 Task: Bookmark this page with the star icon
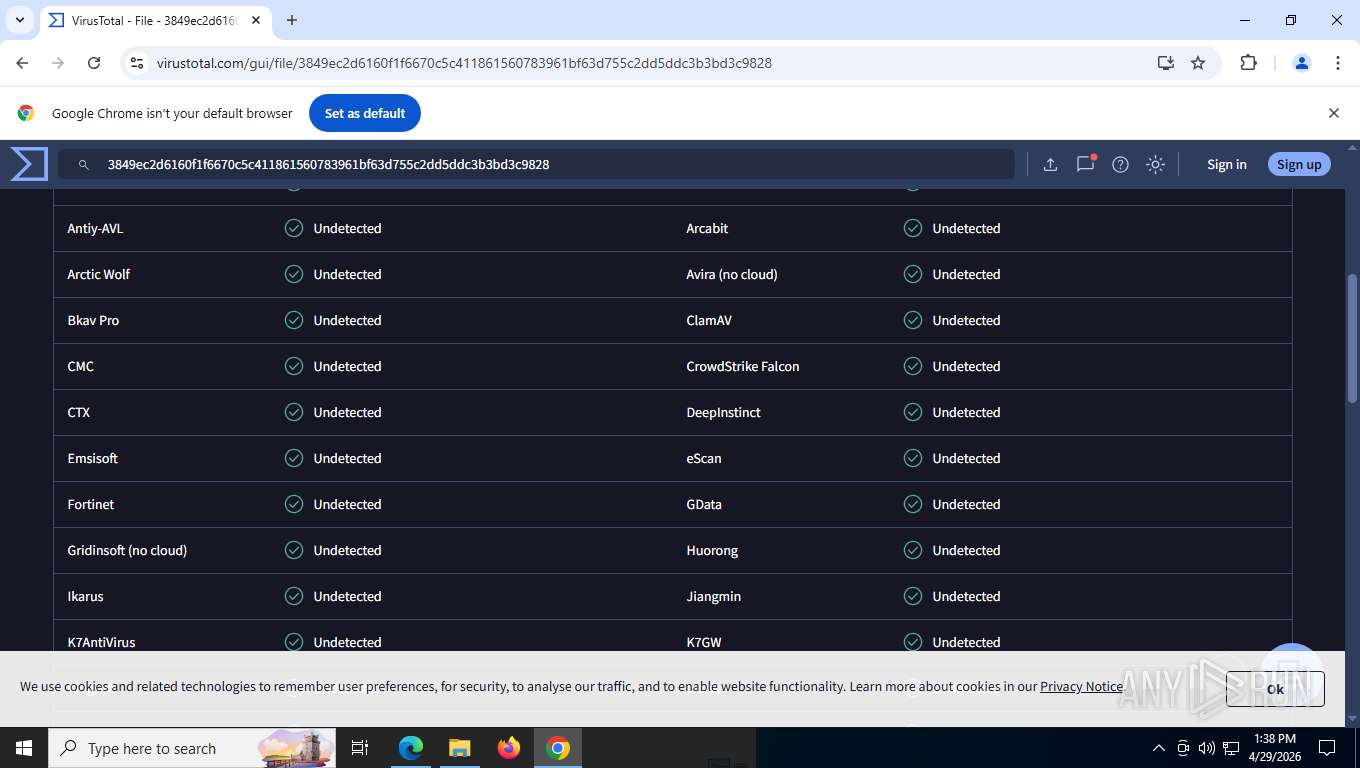(1198, 63)
